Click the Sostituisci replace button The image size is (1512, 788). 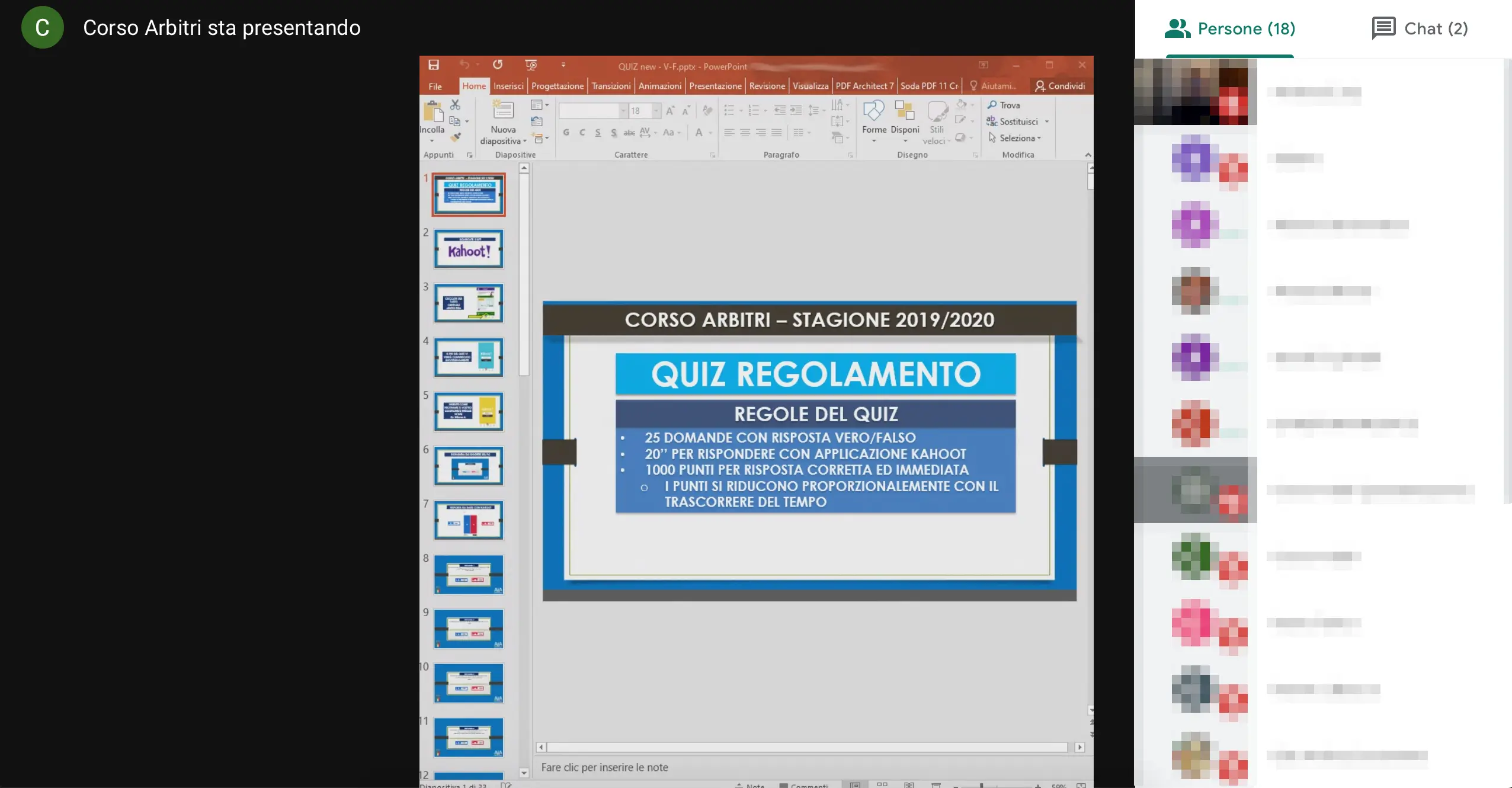point(1018,121)
